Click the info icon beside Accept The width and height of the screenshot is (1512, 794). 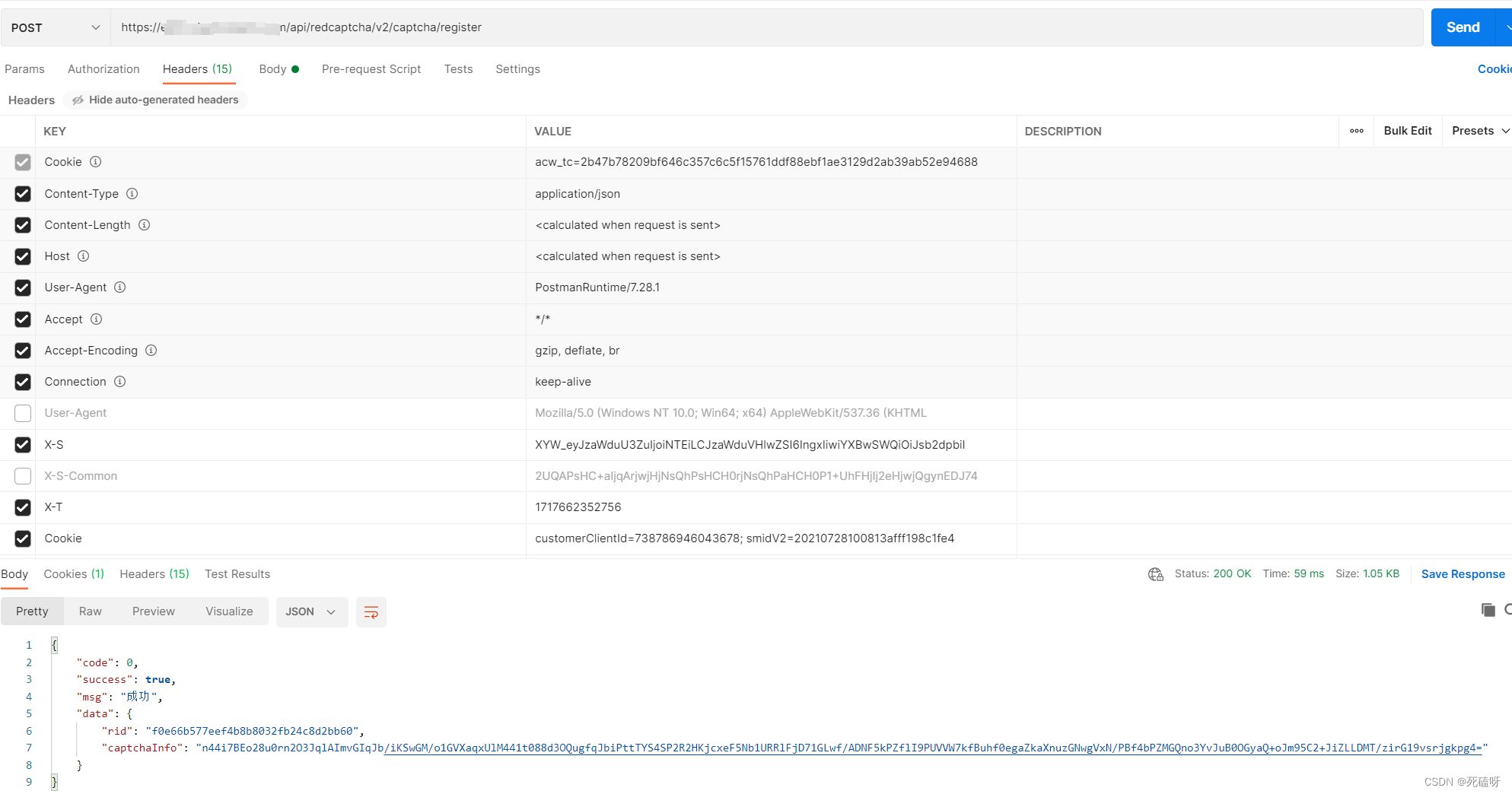tap(97, 319)
